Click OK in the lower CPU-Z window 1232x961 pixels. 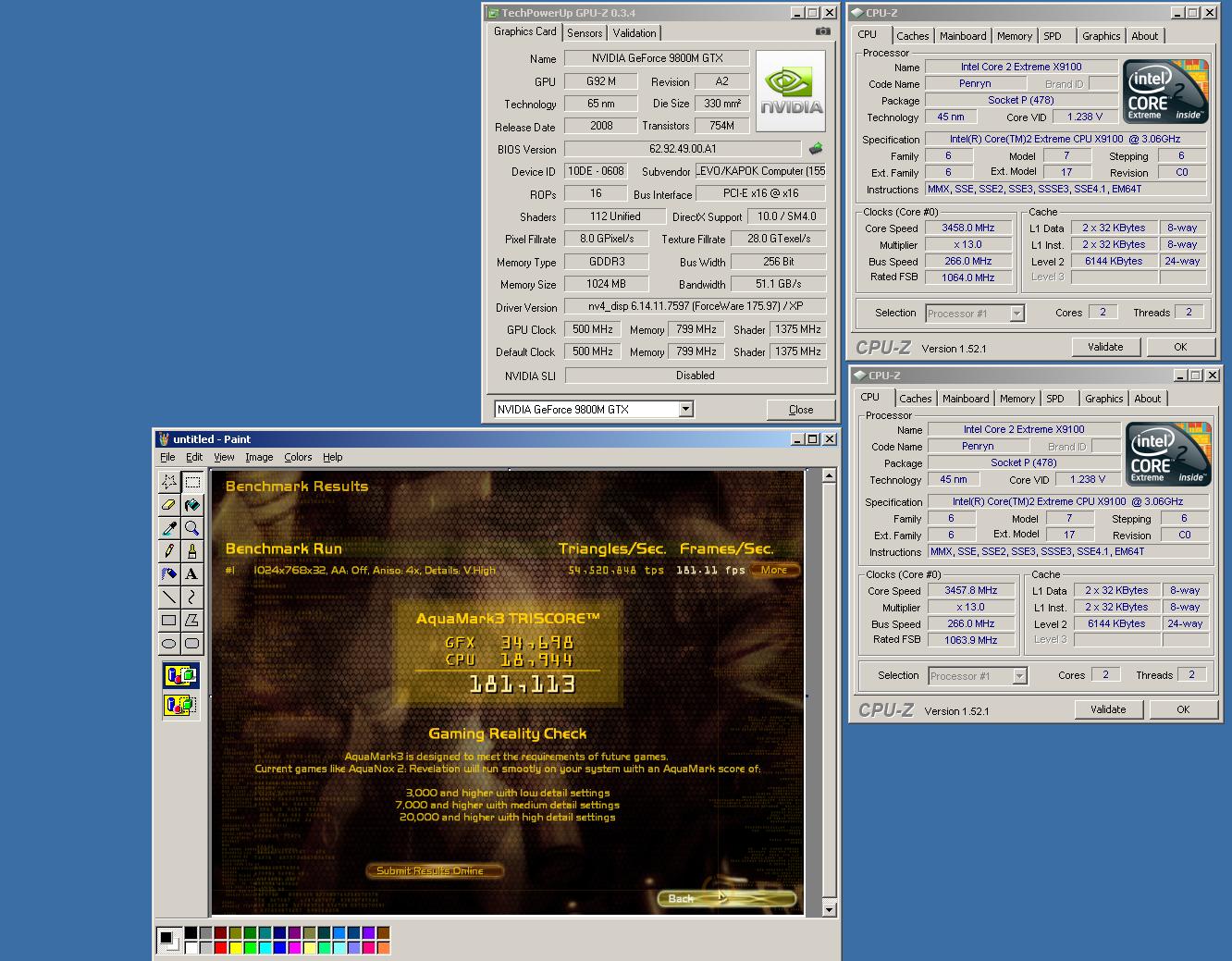click(1183, 709)
